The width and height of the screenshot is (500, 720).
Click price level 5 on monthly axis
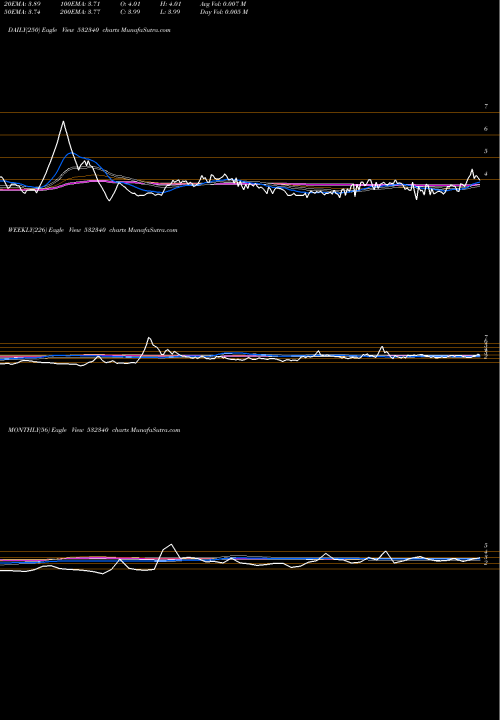tap(486, 546)
